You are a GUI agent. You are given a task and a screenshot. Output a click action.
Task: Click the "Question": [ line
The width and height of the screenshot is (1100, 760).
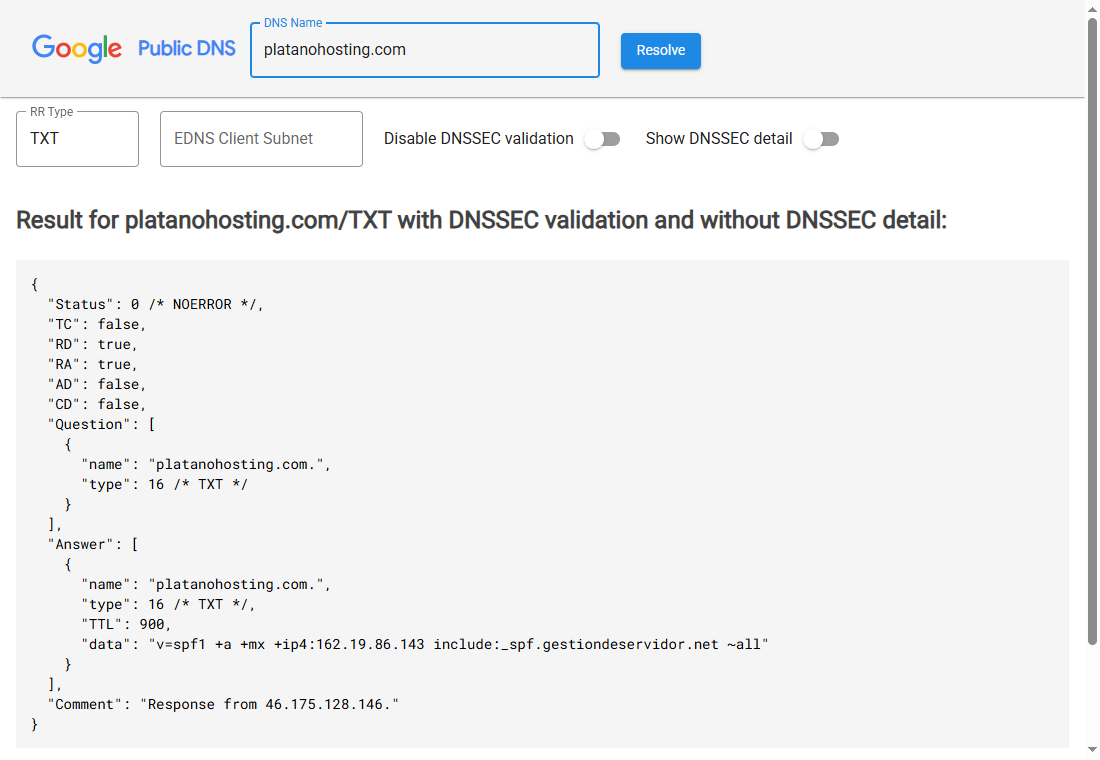coord(102,424)
